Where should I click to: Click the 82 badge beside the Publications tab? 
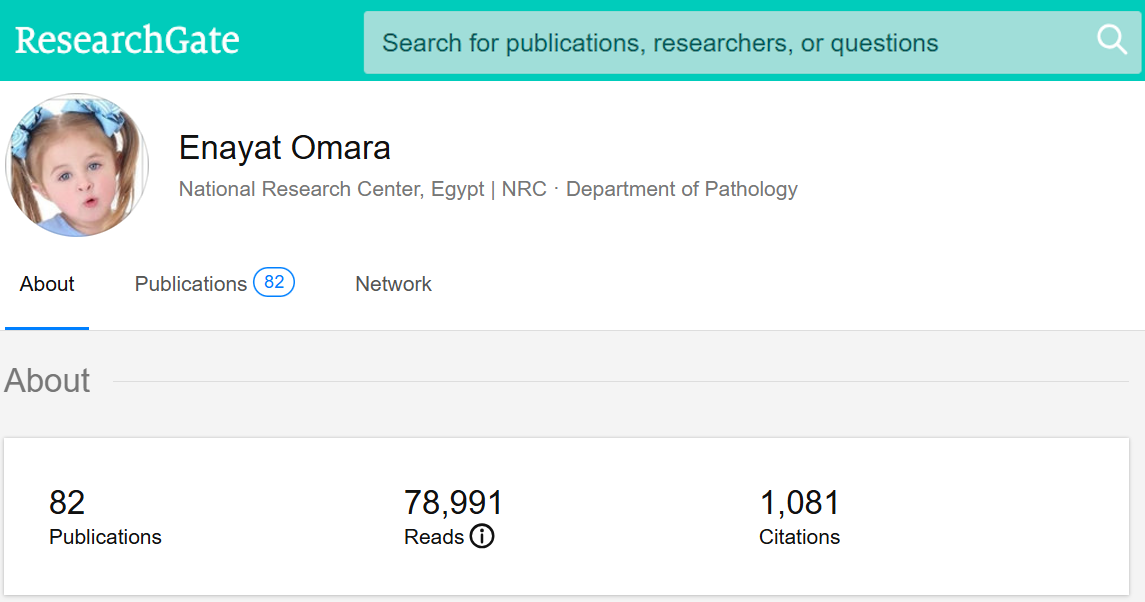click(273, 283)
